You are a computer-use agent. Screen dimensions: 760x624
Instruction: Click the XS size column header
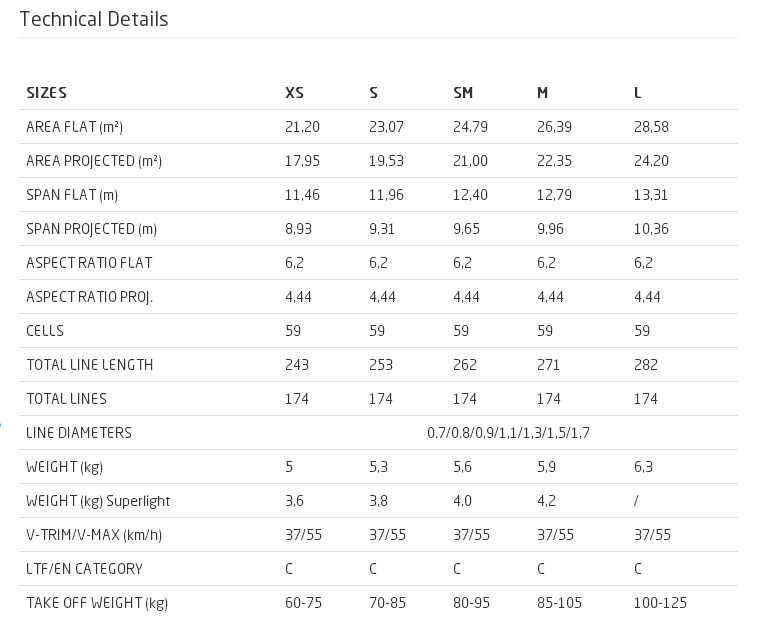point(294,93)
